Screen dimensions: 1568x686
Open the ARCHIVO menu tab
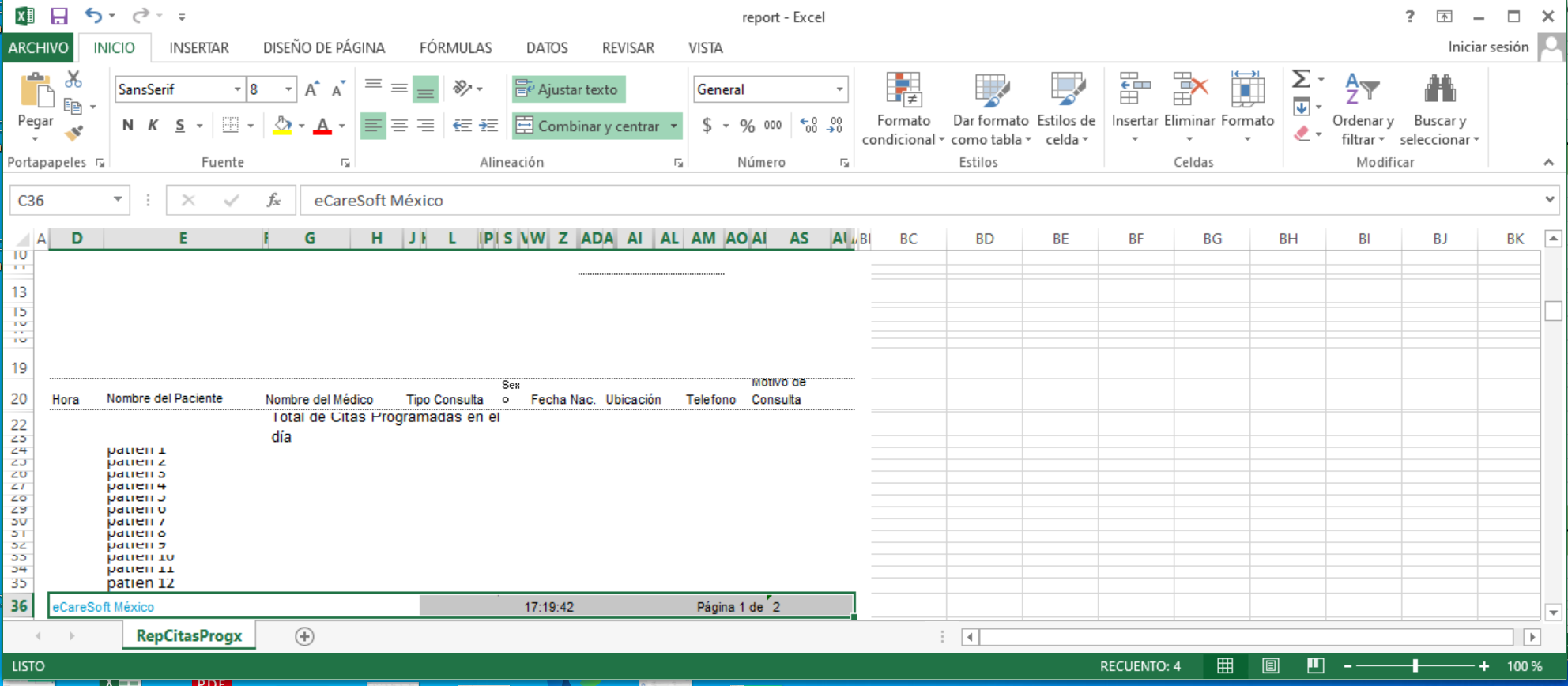click(x=38, y=48)
